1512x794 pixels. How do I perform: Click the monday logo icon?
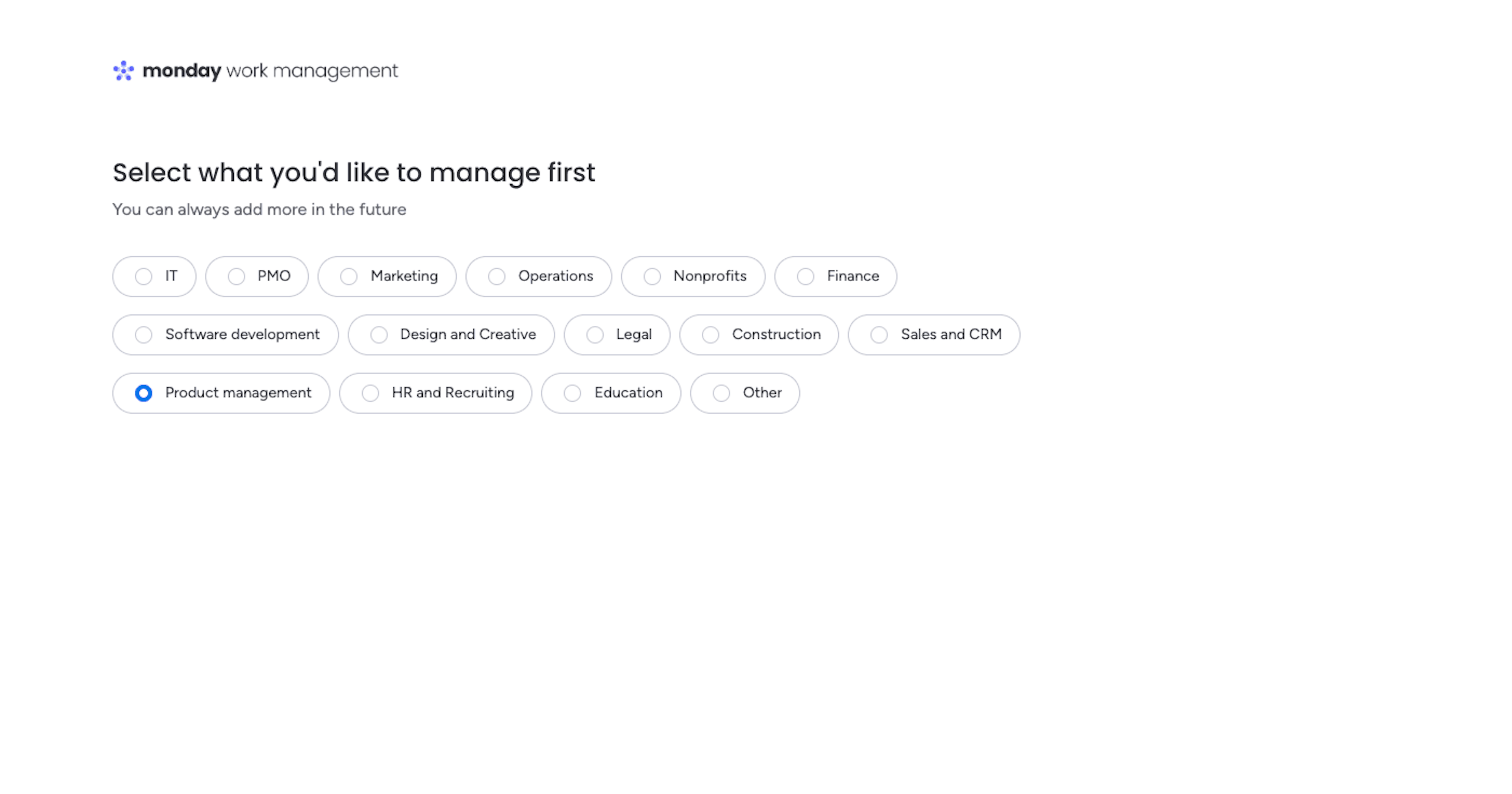pyautogui.click(x=123, y=70)
